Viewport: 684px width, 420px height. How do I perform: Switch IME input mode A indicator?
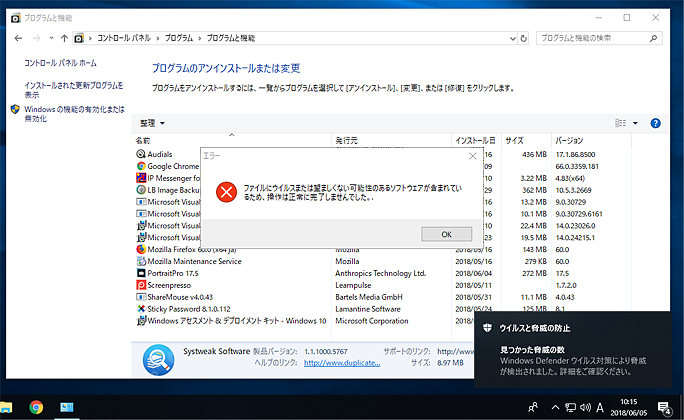(x=600, y=408)
